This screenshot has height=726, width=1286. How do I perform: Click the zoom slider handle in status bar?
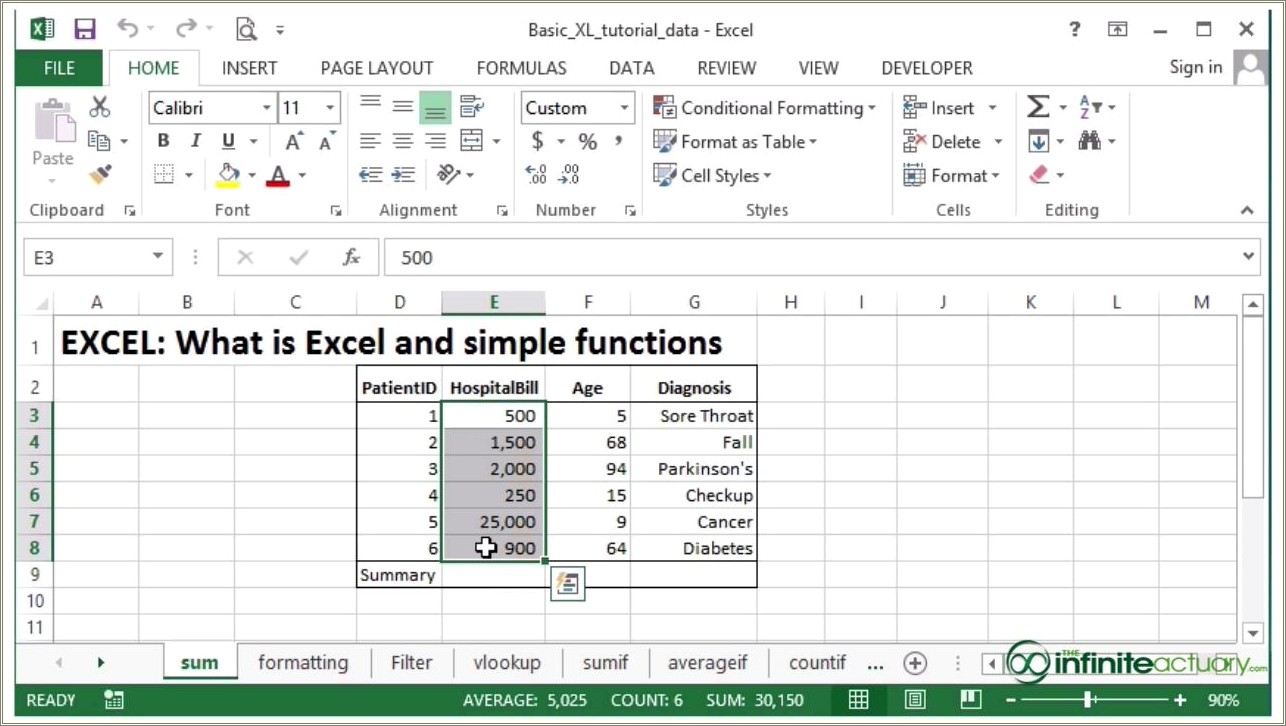click(1089, 700)
